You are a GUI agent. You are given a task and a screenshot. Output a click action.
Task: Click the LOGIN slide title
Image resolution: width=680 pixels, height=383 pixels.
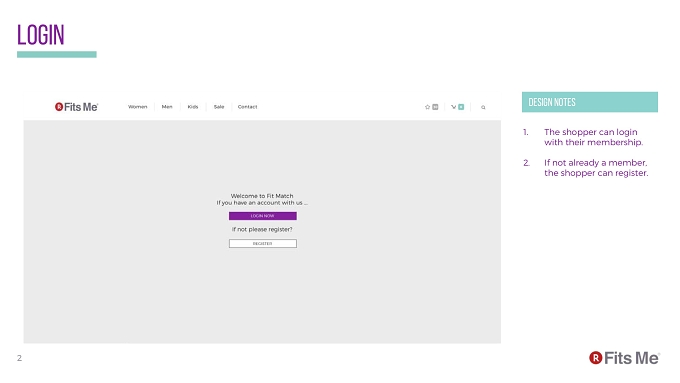click(x=41, y=35)
